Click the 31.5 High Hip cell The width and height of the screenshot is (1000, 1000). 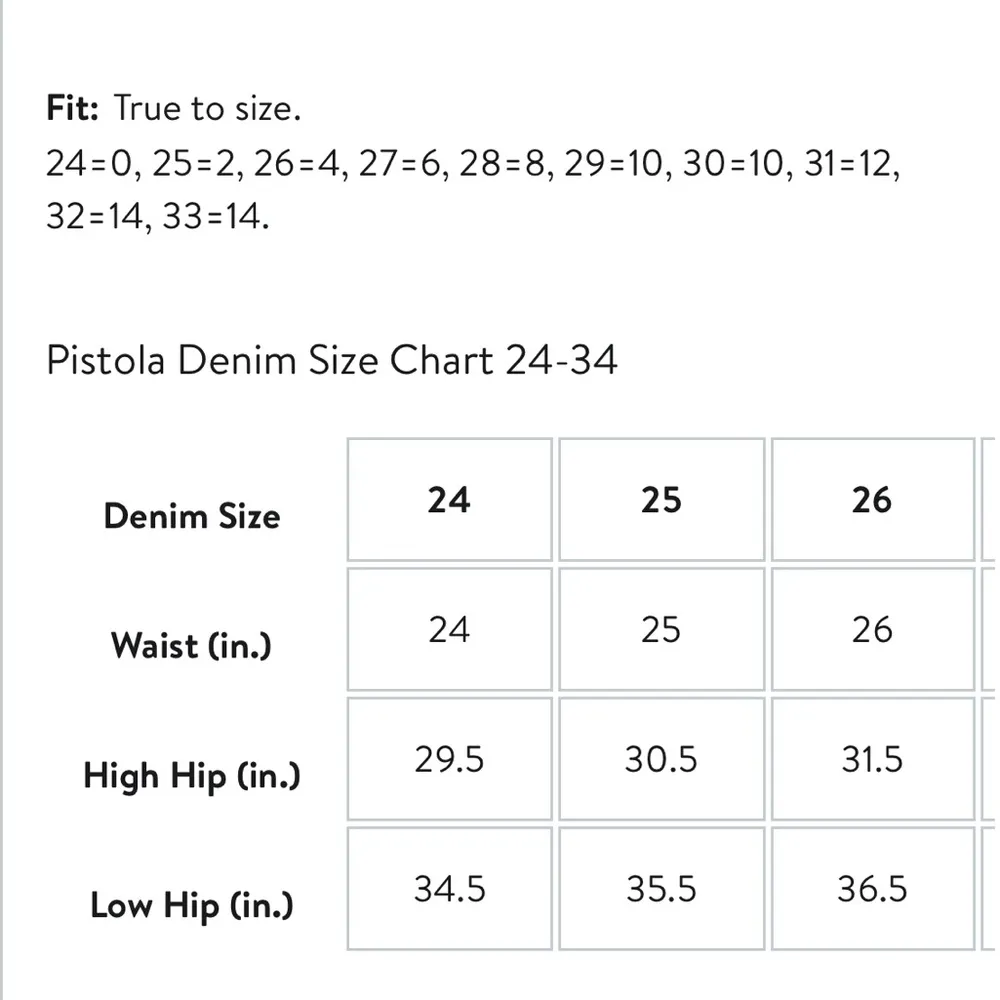pos(872,759)
